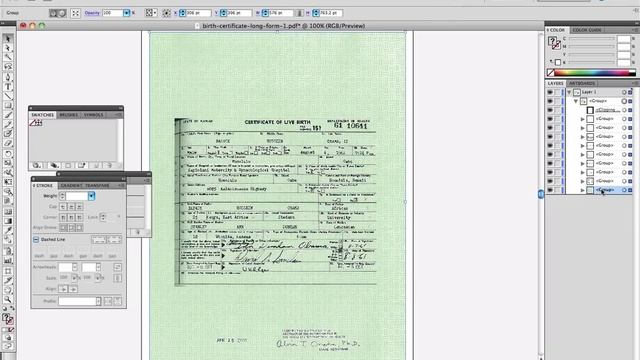Select the Artboard tool
This screenshot has height=360, width=640.
coord(8,271)
